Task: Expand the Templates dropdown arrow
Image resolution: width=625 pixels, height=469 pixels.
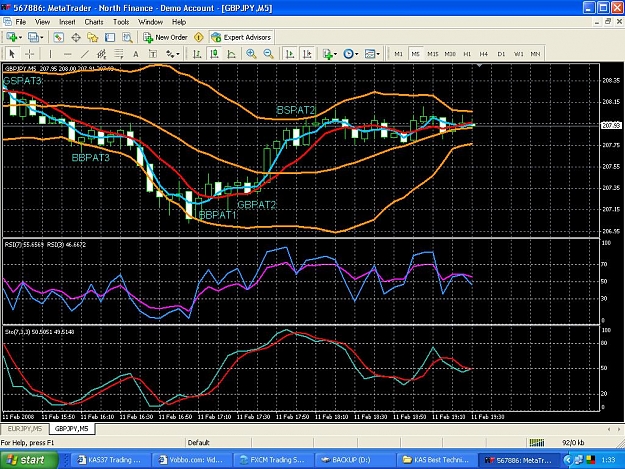Action: 378,54
